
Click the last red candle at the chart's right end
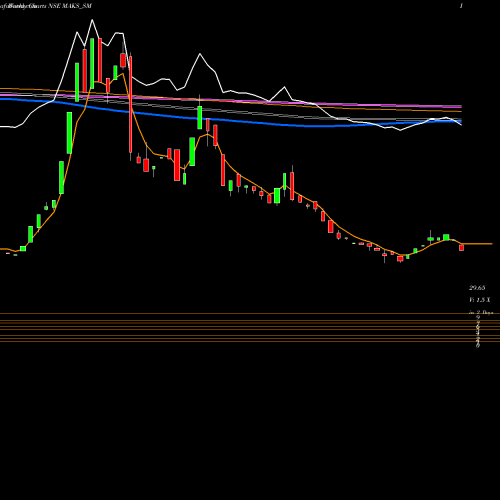point(461,248)
